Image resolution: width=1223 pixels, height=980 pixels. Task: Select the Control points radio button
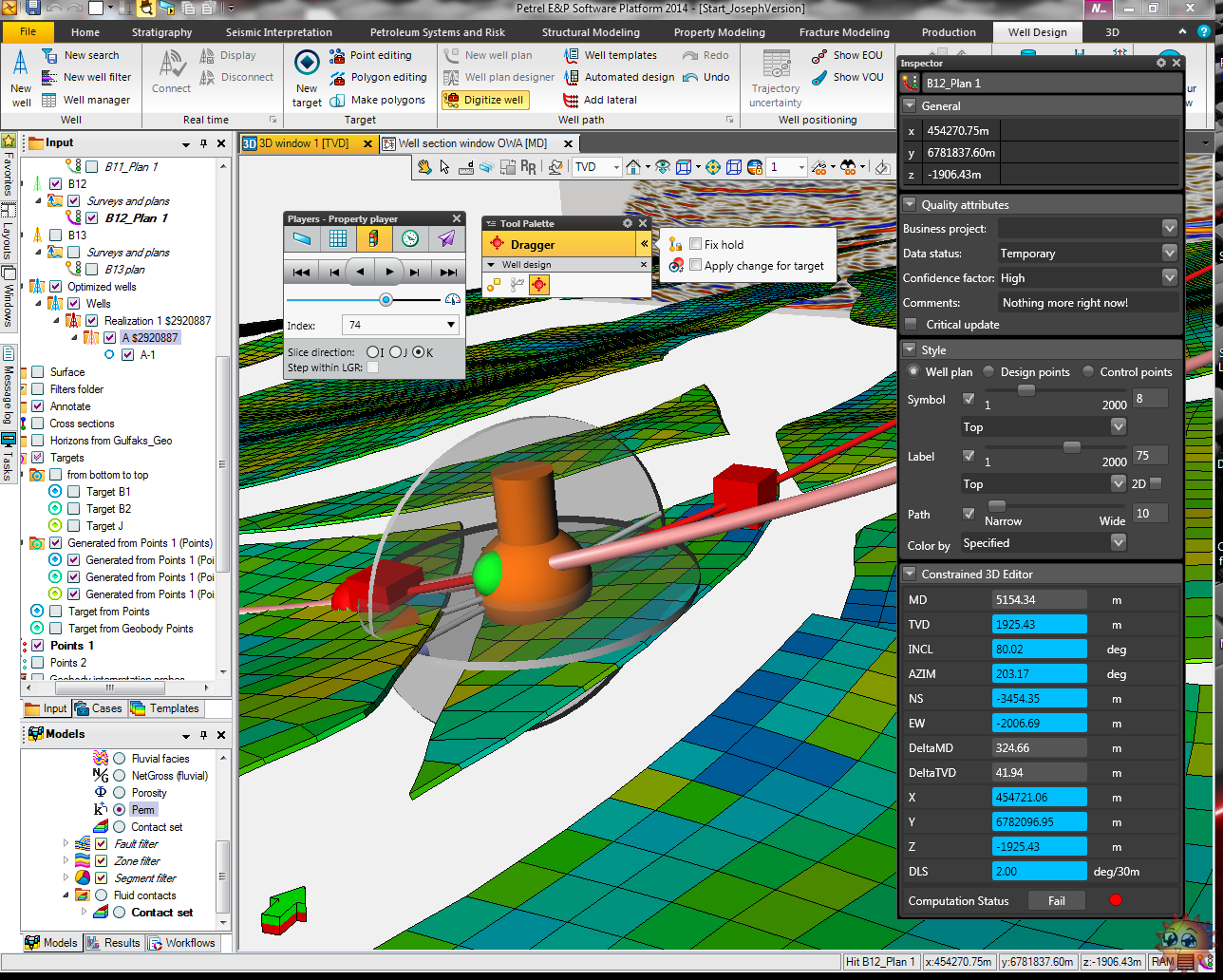coord(1088,372)
